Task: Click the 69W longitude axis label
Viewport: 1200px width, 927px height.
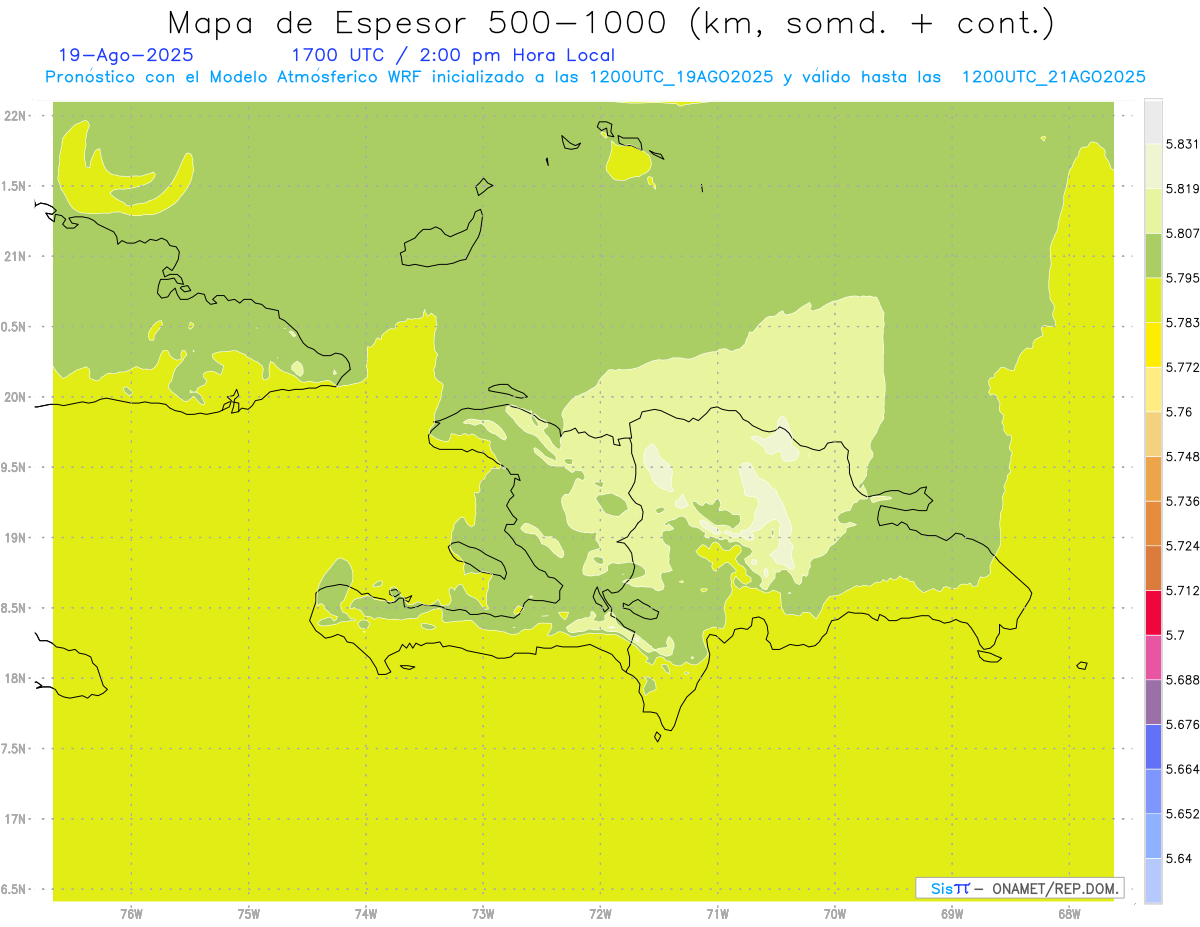Action: 952,914
